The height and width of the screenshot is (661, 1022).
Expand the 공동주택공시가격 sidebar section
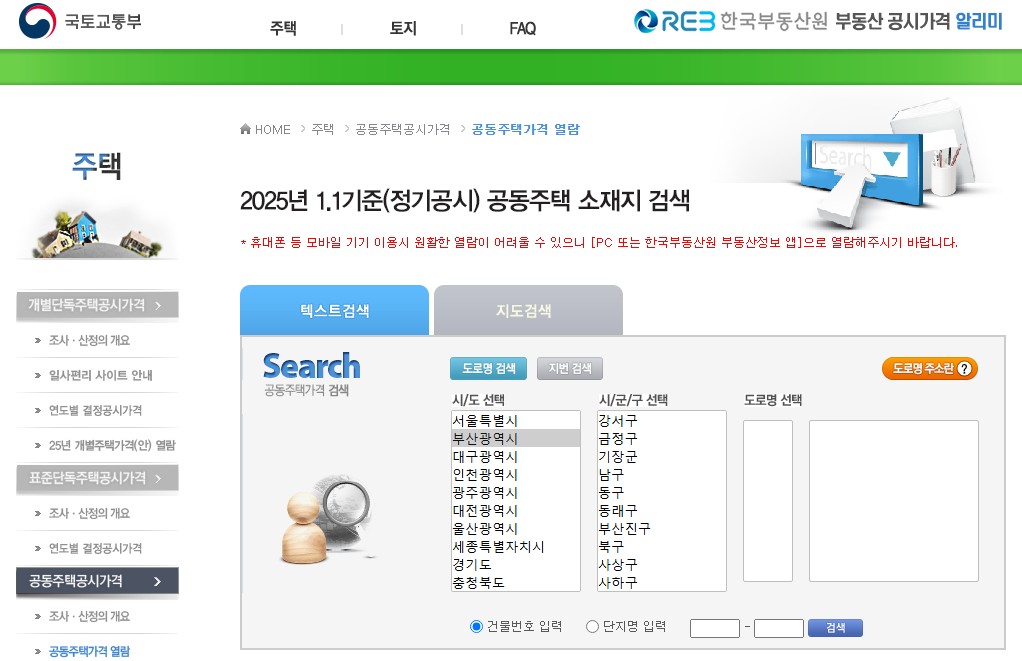coord(96,582)
